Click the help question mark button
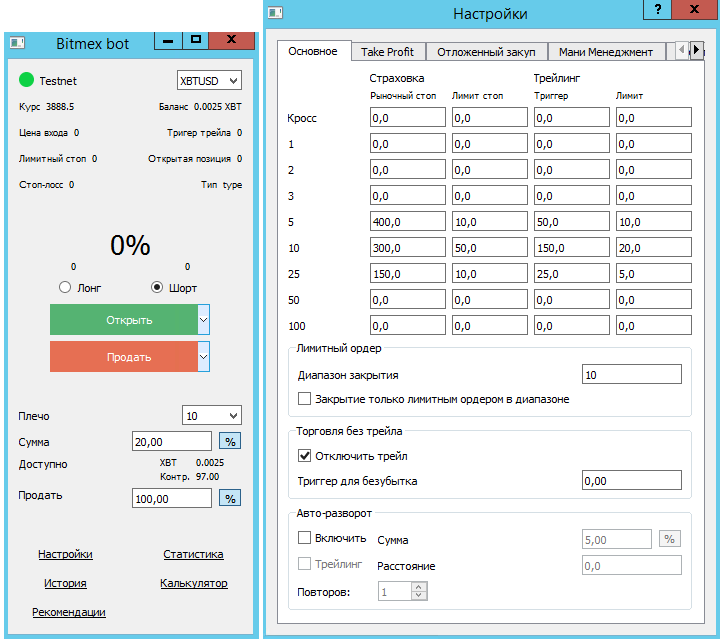Image resolution: width=720 pixels, height=640 pixels. 656,9
